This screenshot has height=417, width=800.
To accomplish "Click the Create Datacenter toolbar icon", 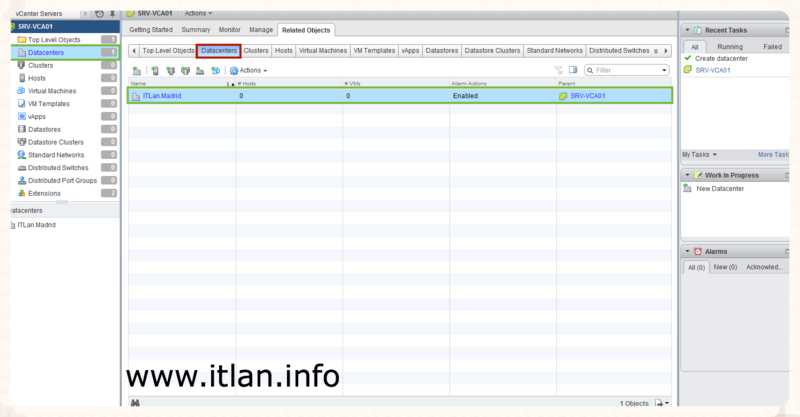I will (137, 71).
